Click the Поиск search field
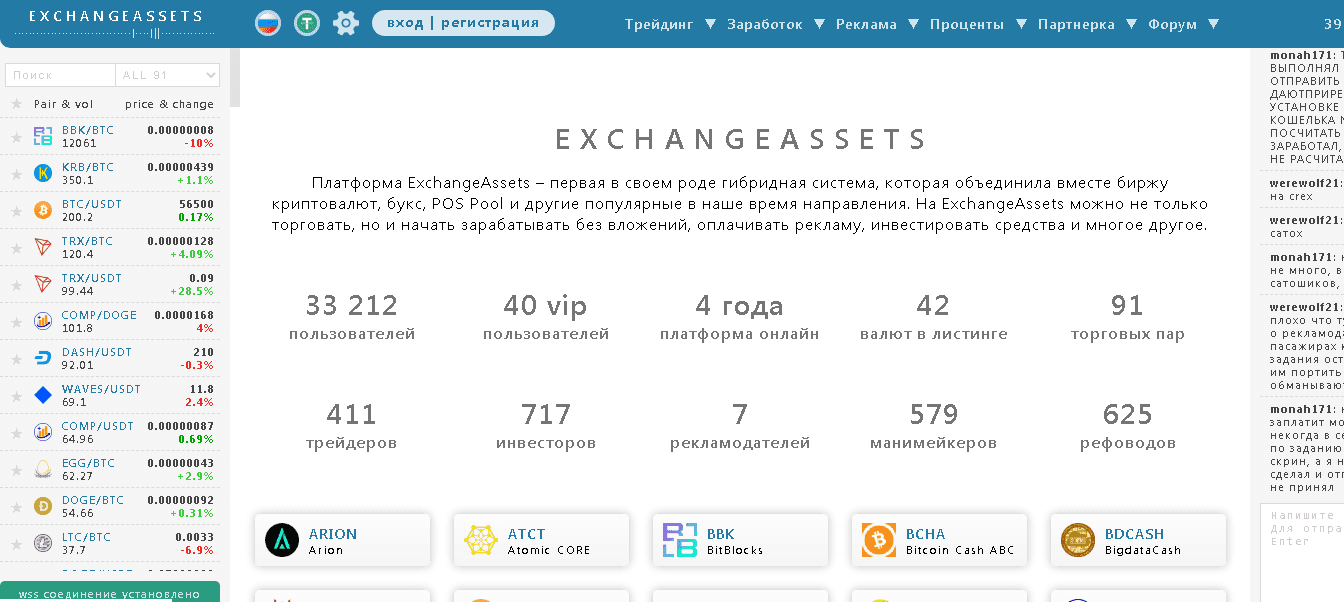This screenshot has width=1344, height=609. click(x=60, y=75)
